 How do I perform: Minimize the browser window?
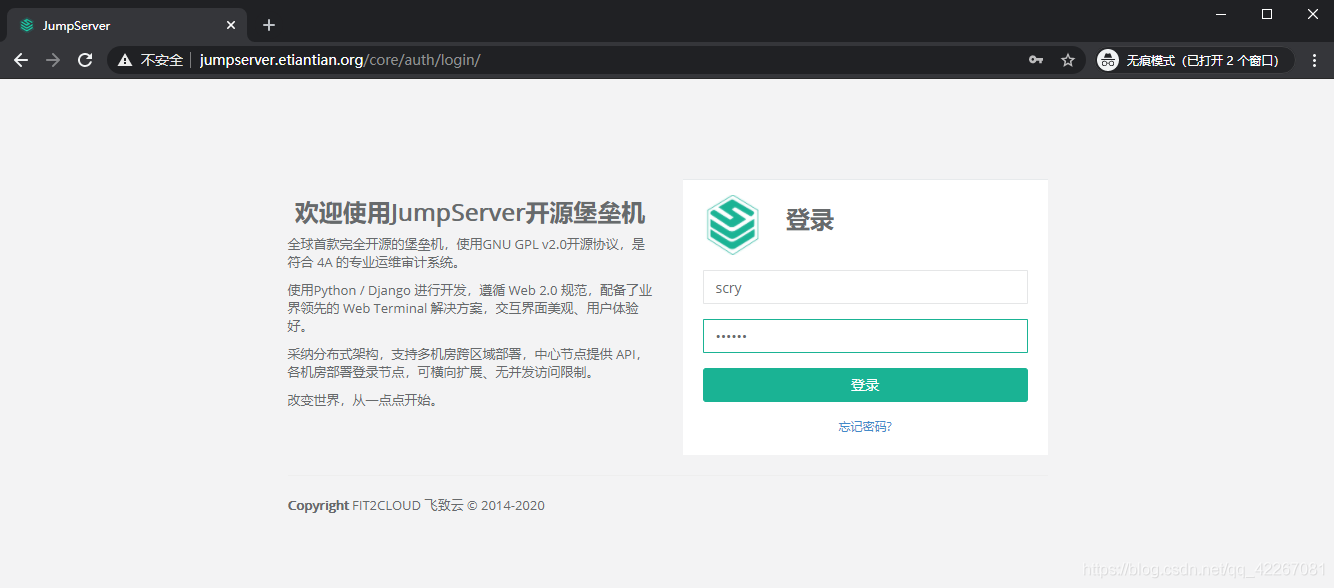pos(1221,14)
